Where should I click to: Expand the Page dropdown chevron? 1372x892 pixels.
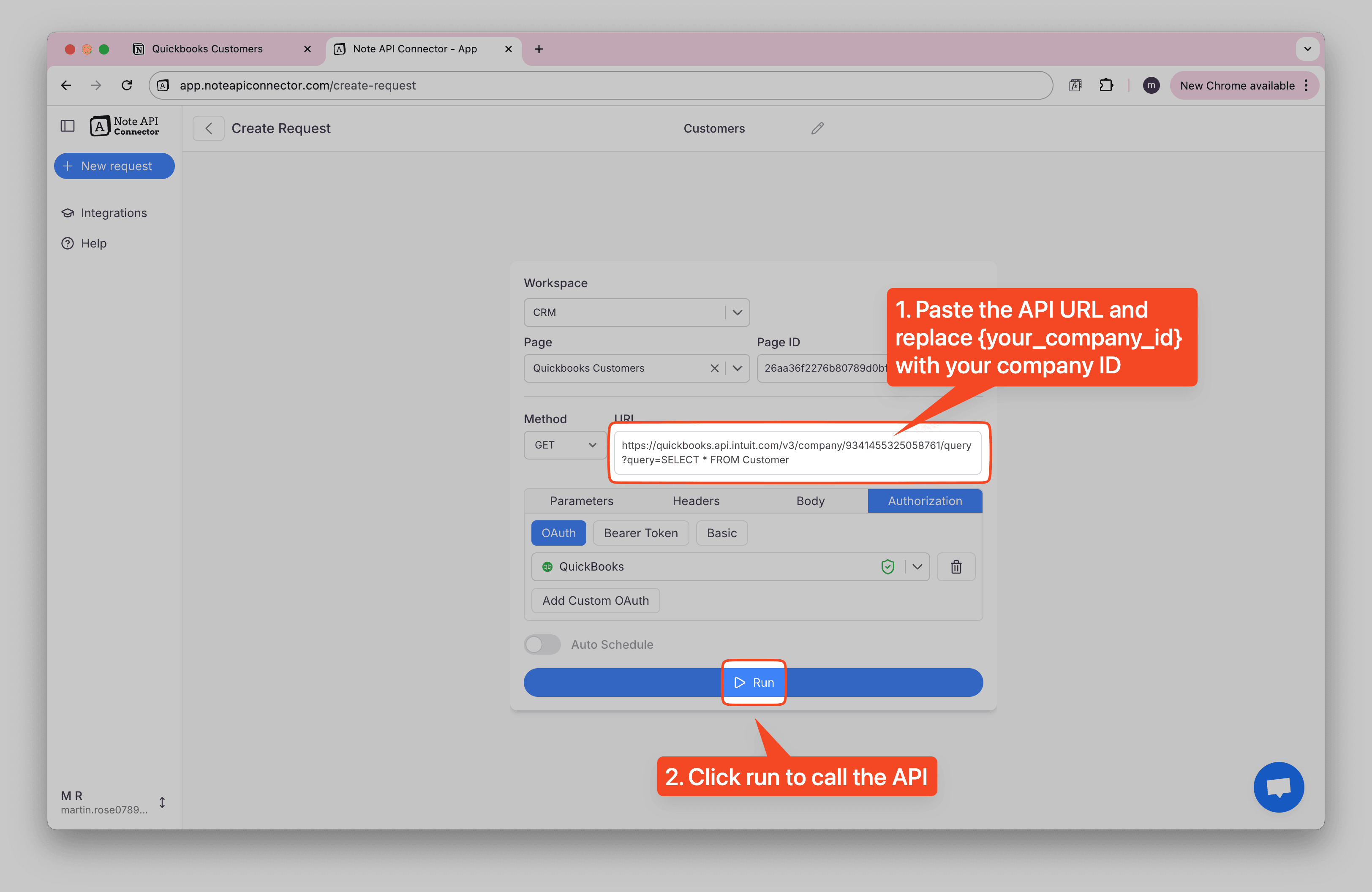coord(737,368)
